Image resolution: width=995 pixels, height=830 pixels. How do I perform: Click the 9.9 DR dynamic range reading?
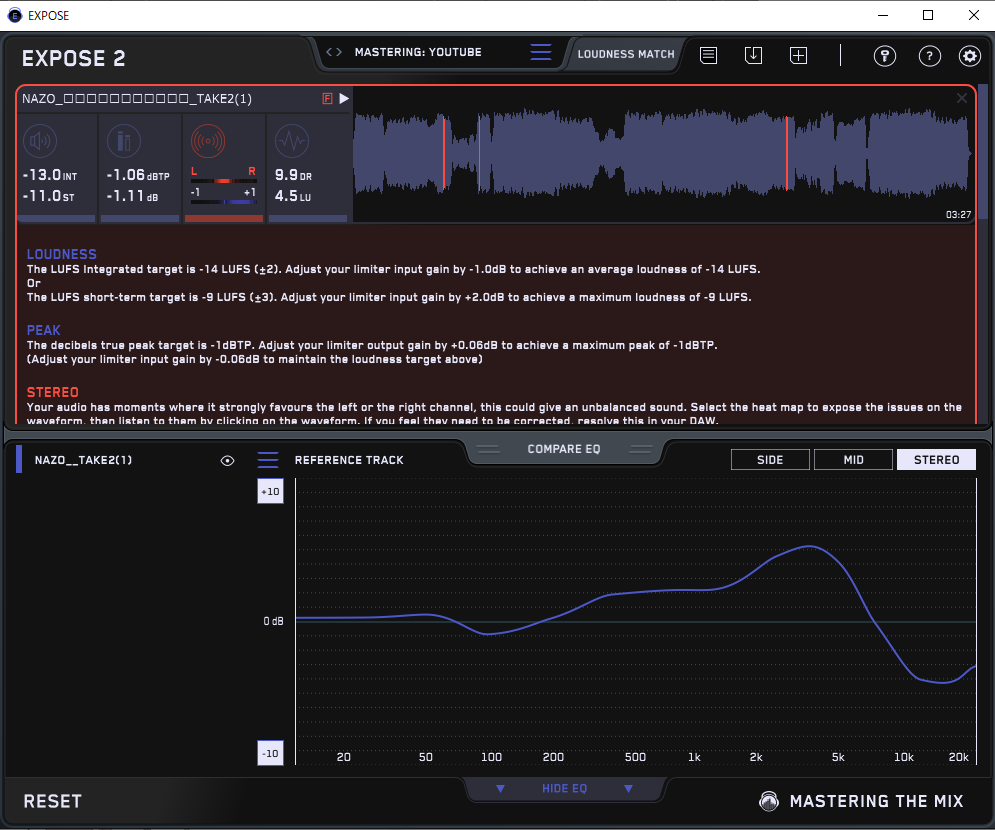click(293, 175)
